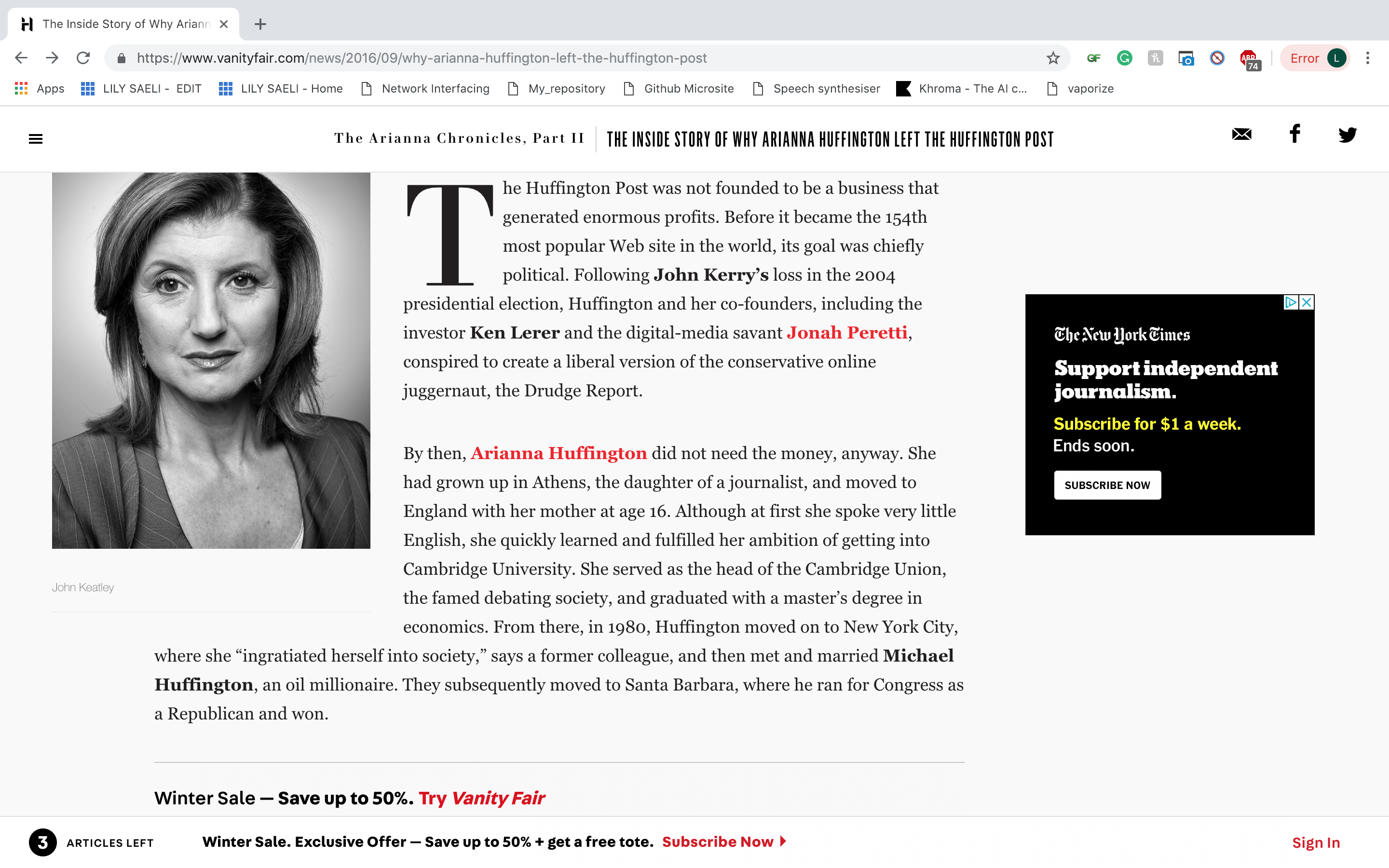The image size is (1389, 868).
Task: Click the article headline in the header
Action: click(x=830, y=139)
